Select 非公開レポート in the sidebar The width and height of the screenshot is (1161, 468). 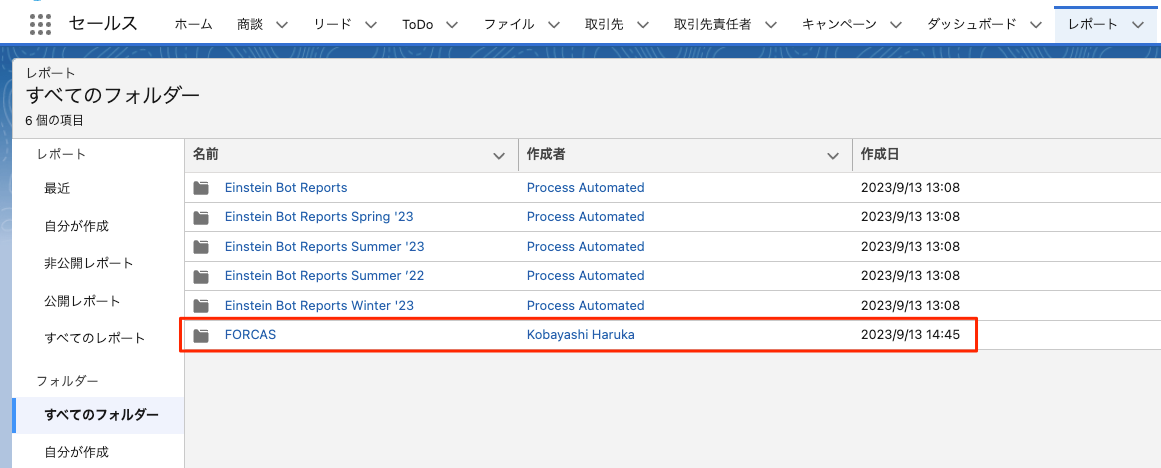(x=88, y=263)
